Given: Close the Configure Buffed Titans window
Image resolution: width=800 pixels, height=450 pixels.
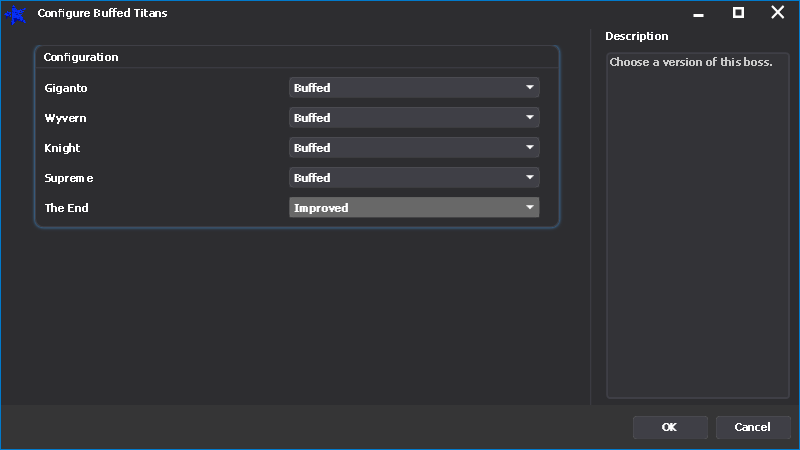Looking at the screenshot, I should [x=778, y=12].
